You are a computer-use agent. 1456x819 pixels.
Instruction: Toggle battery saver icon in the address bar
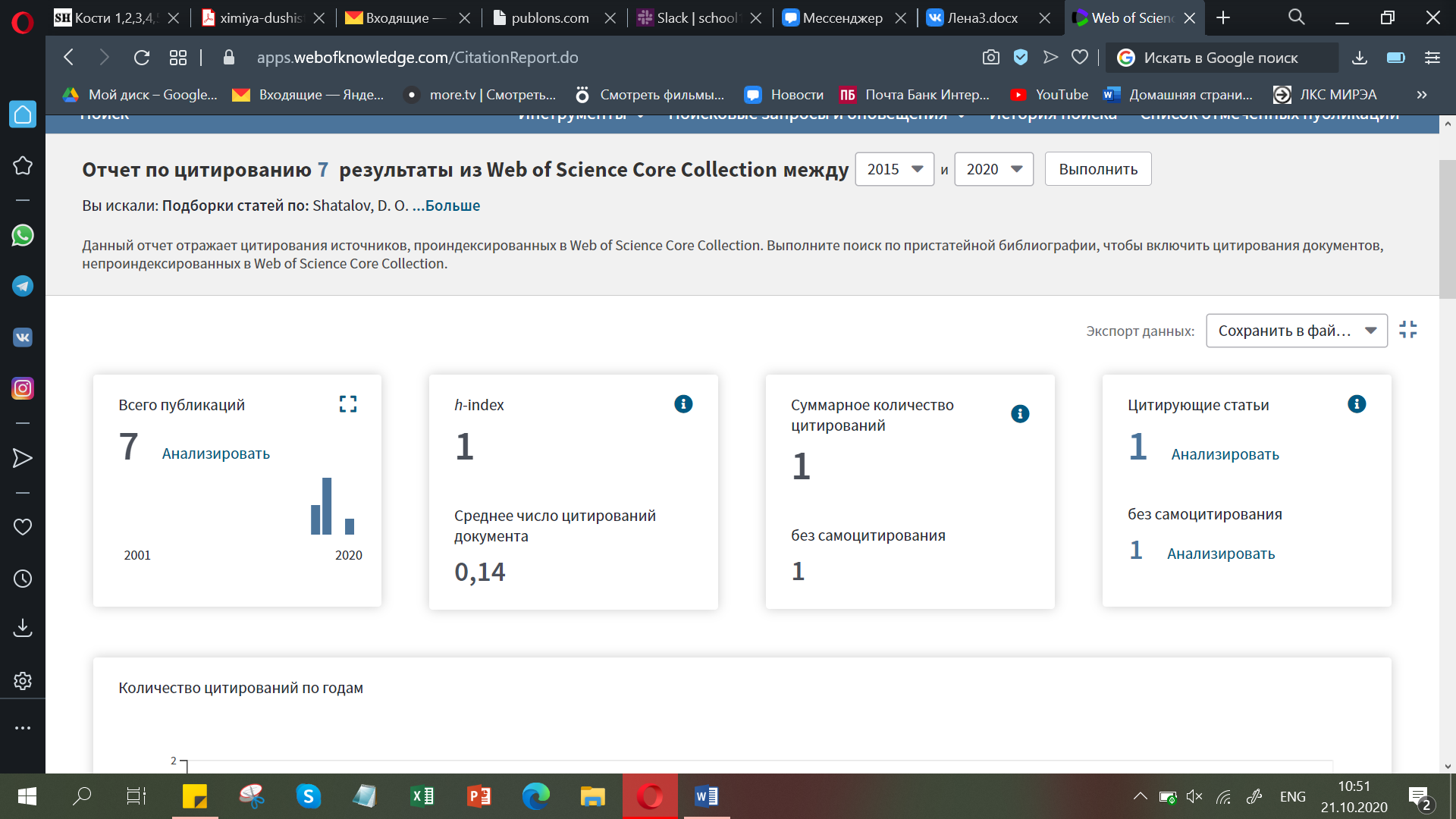[1395, 58]
